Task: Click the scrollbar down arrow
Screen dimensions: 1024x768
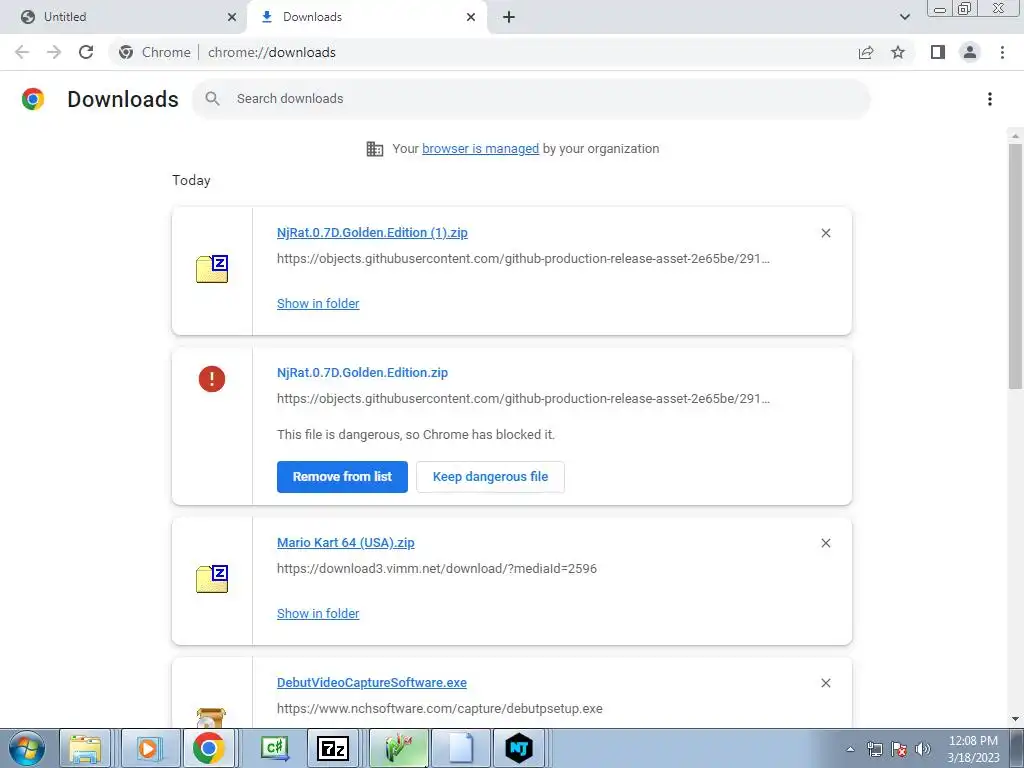Action: pyautogui.click(x=1015, y=719)
